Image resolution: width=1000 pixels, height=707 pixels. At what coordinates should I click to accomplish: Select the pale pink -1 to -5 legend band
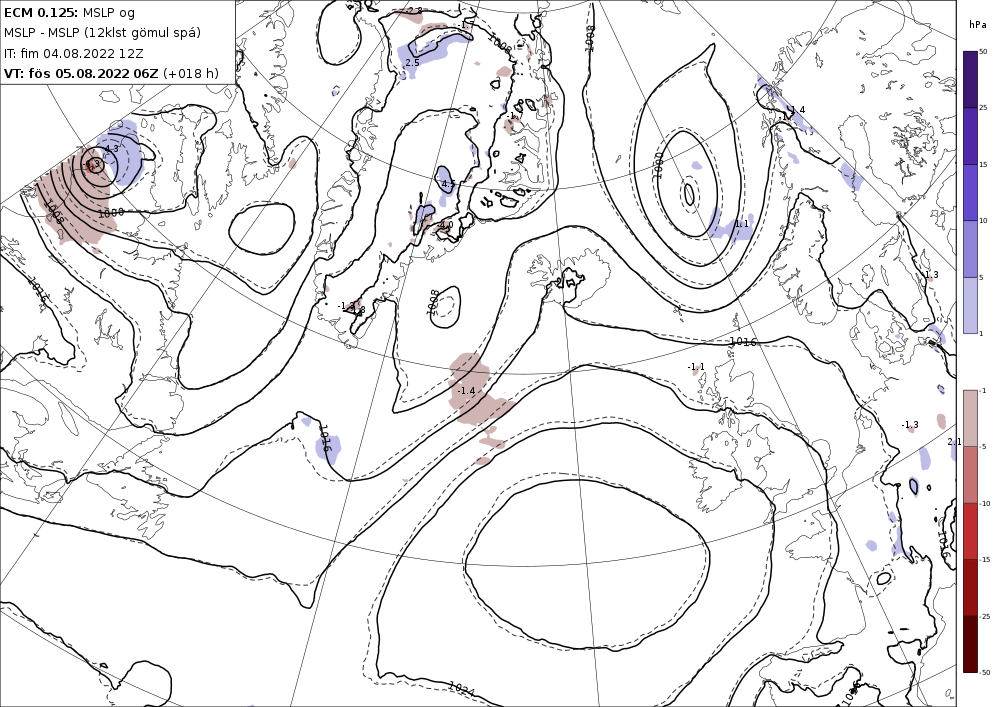coord(970,418)
